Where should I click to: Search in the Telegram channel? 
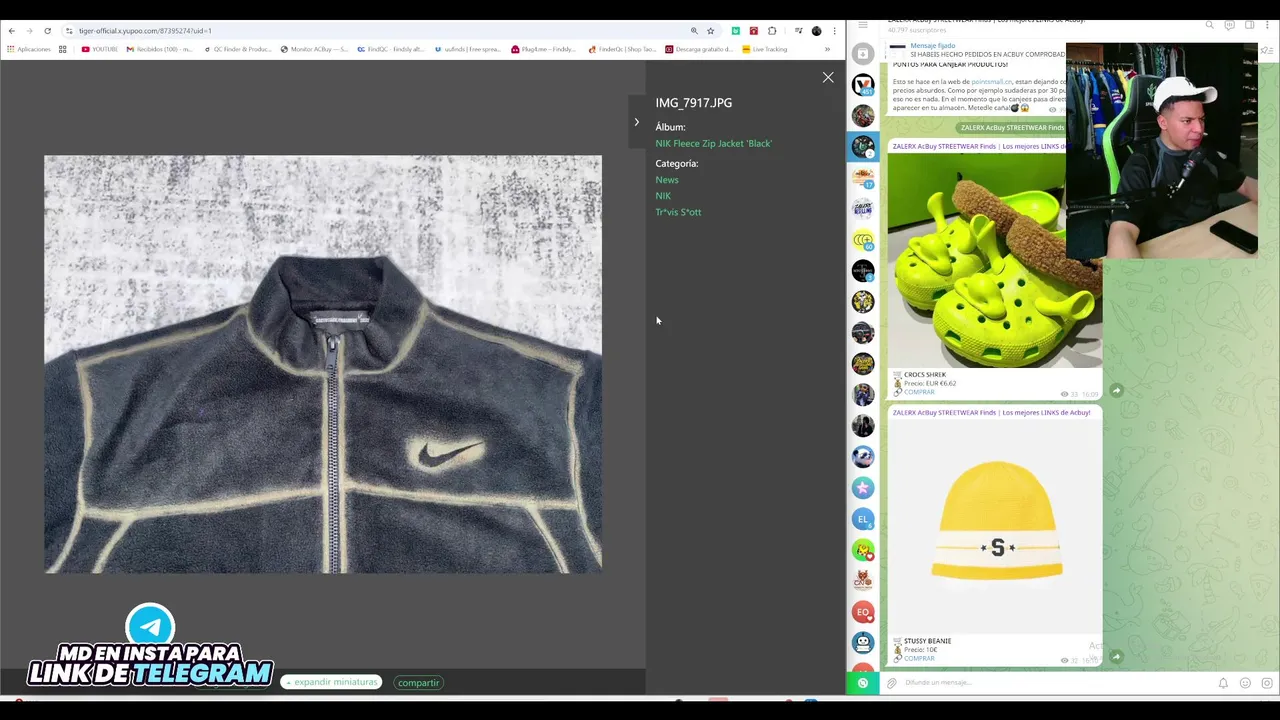click(1209, 24)
